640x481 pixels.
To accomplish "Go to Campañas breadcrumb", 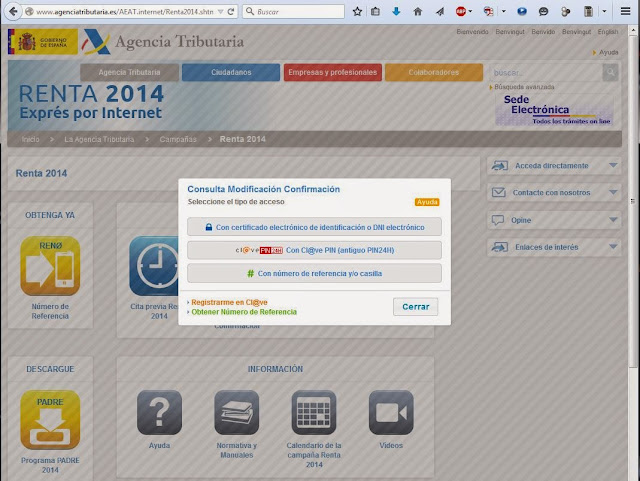I will (x=178, y=139).
